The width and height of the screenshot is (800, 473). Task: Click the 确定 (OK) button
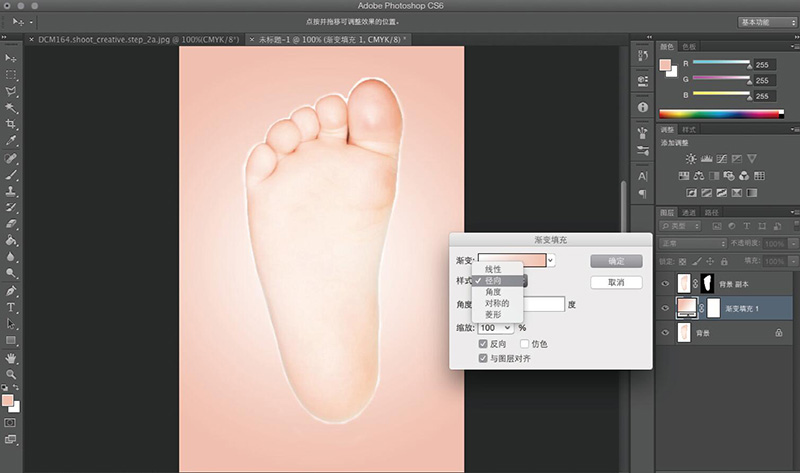tap(615, 261)
